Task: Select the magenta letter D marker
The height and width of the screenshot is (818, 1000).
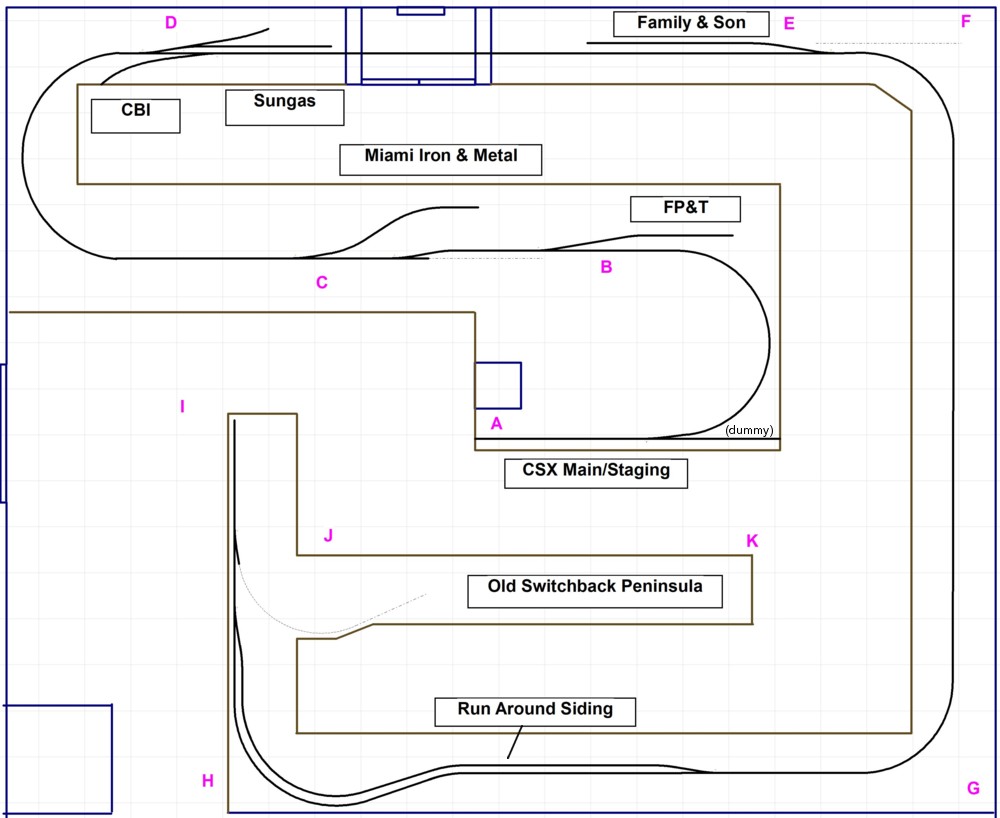Action: click(171, 23)
